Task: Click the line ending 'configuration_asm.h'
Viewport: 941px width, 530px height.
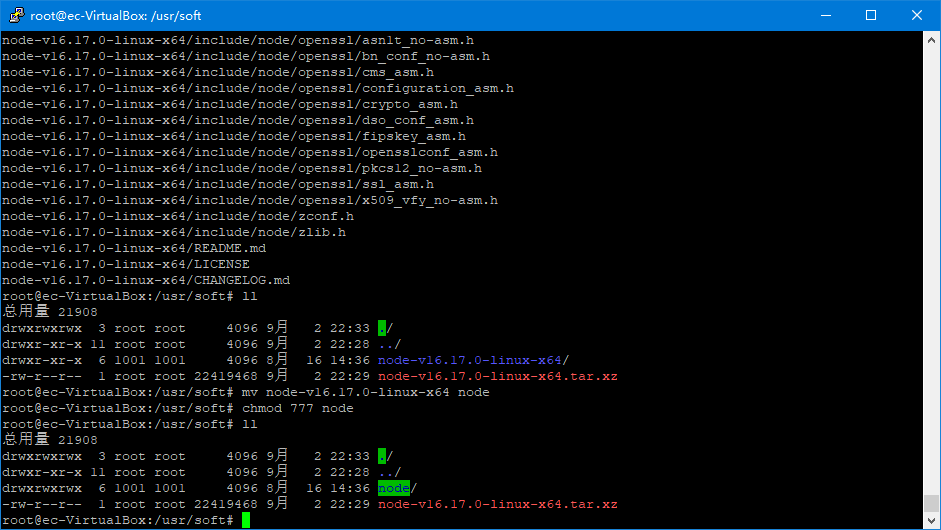Action: 257,88
